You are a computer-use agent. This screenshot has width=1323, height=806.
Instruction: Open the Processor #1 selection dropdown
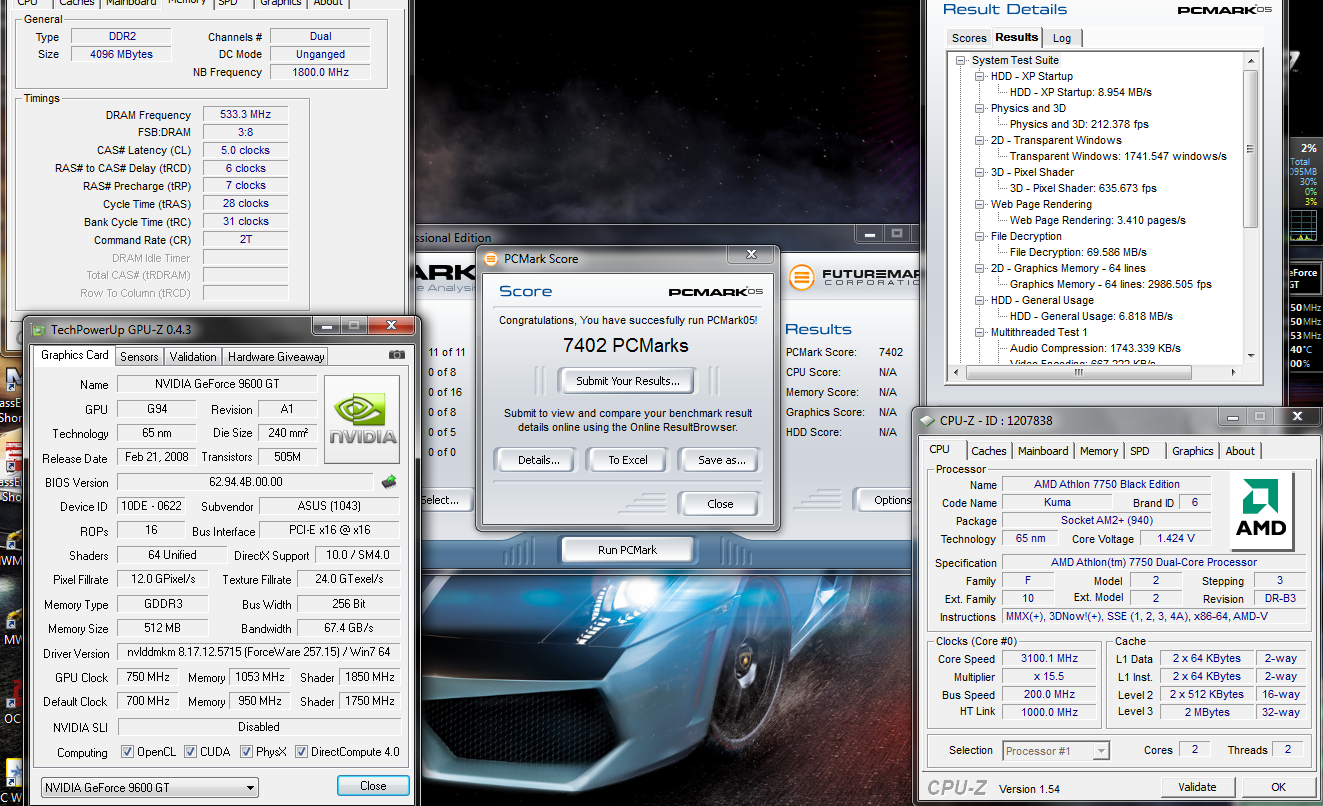pos(1055,750)
